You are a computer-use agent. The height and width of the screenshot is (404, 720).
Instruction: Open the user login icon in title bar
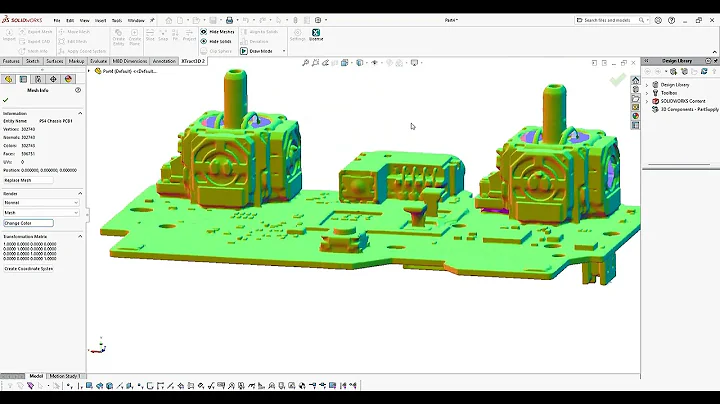pos(658,20)
